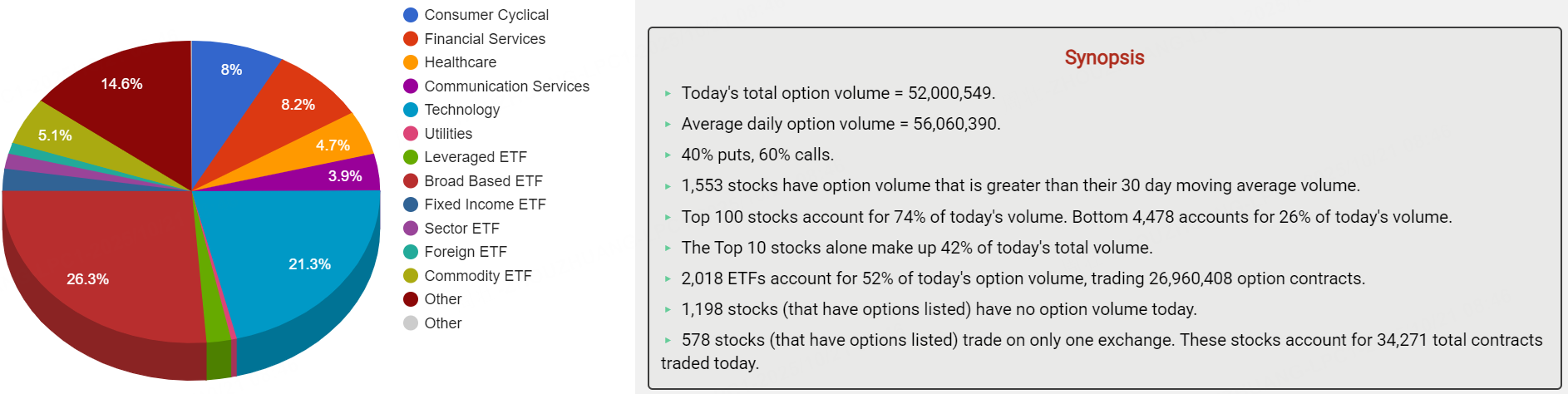Click the Communication Services legend label
Screen dimensions: 1568x394
pyautogui.click(x=506, y=86)
